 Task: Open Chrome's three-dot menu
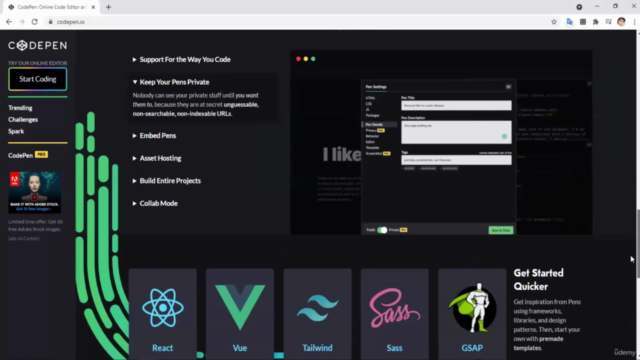click(634, 22)
